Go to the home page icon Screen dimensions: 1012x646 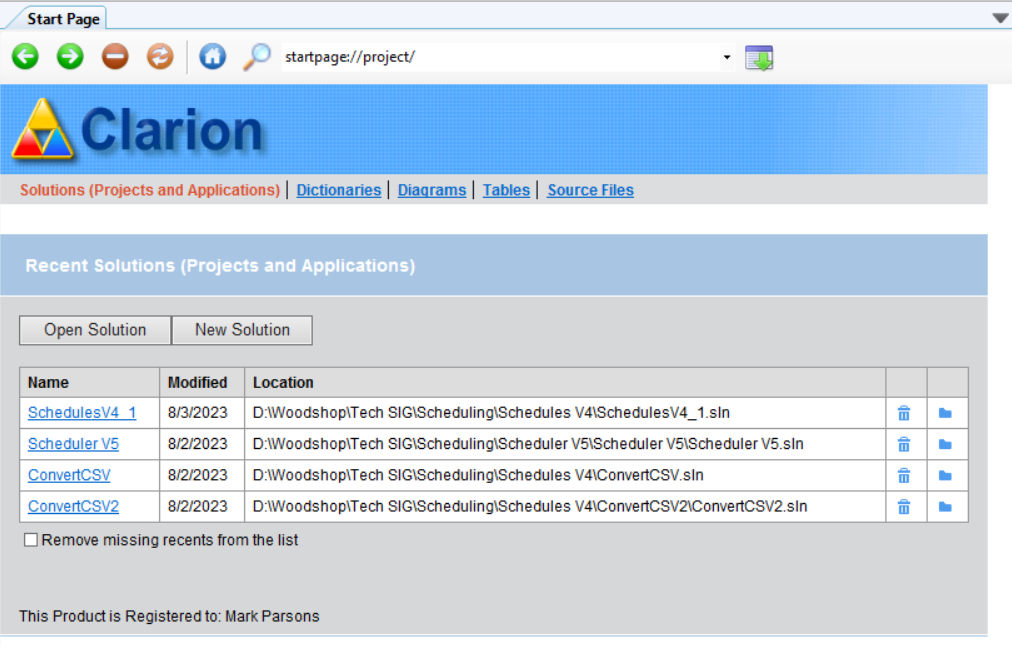212,56
